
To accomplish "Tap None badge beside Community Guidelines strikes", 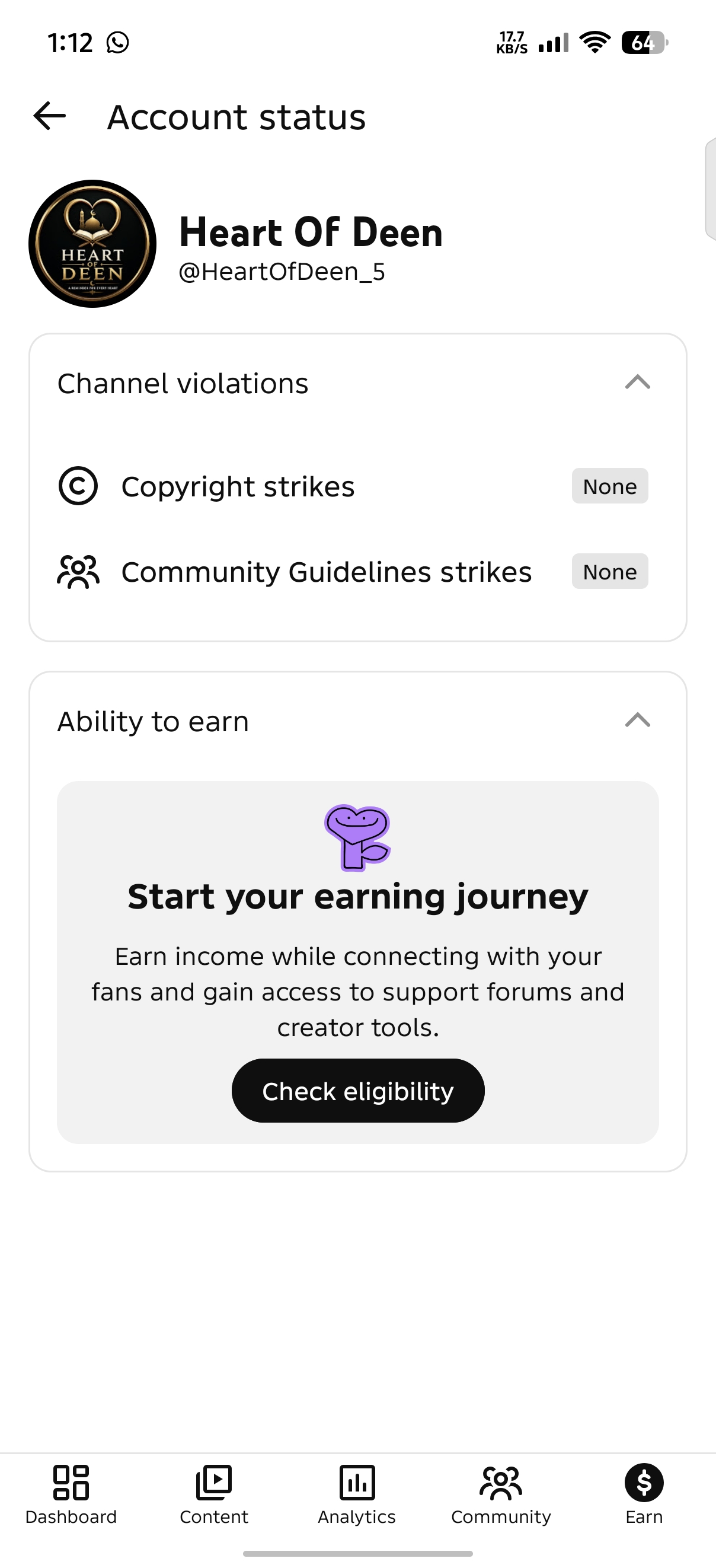I will [x=609, y=572].
